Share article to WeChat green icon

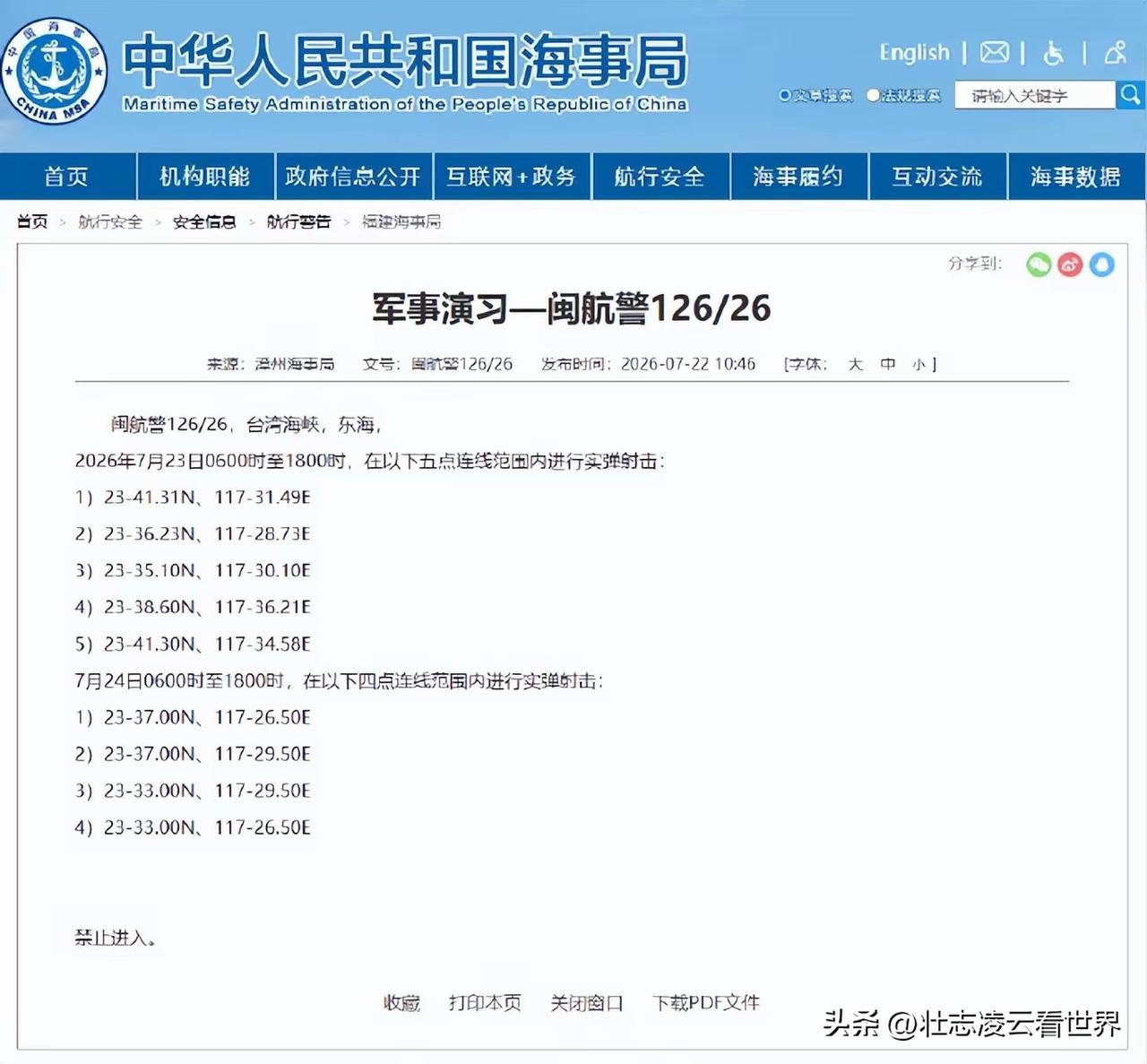1039,264
